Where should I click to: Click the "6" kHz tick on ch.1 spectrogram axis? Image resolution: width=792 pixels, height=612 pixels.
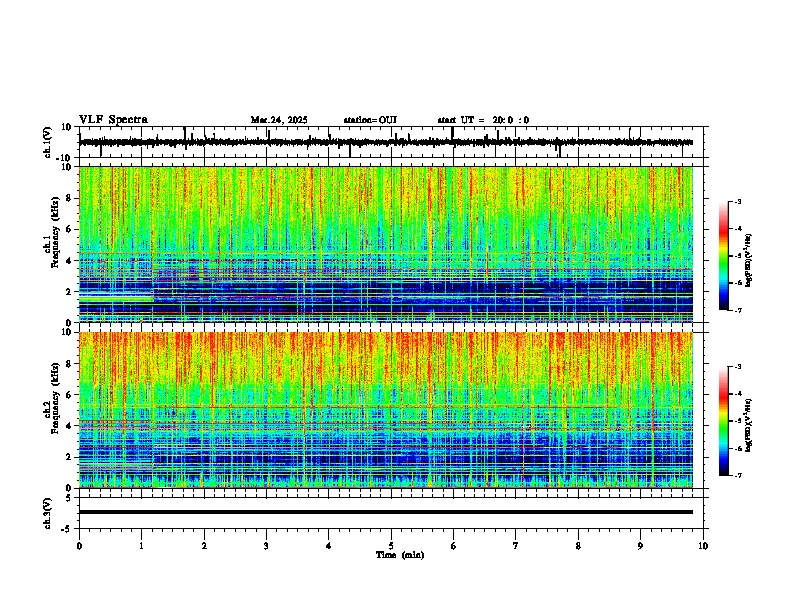[x=70, y=230]
